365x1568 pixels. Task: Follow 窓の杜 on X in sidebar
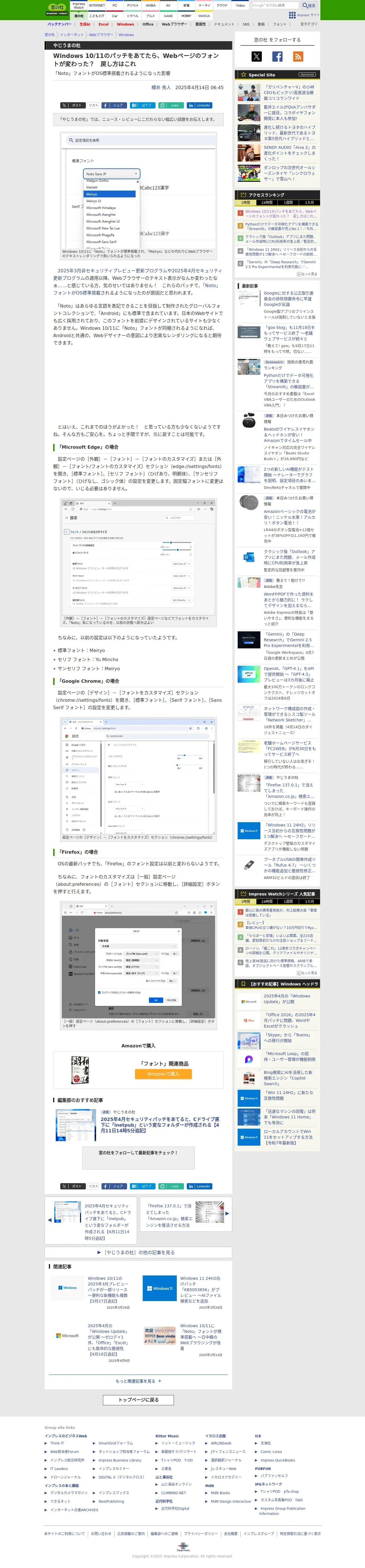(256, 57)
